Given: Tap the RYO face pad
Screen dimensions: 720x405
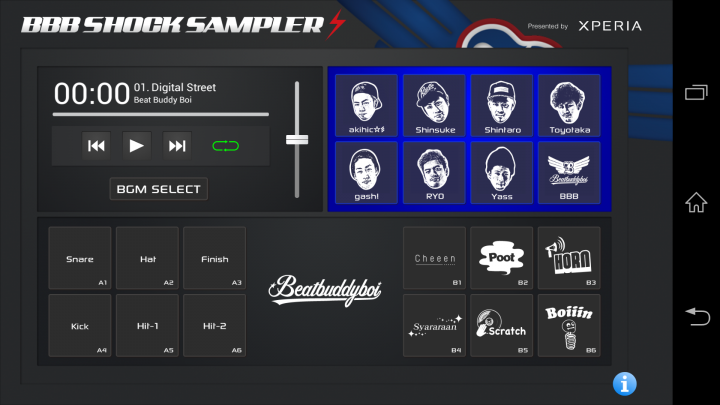Looking at the screenshot, I should tap(434, 172).
